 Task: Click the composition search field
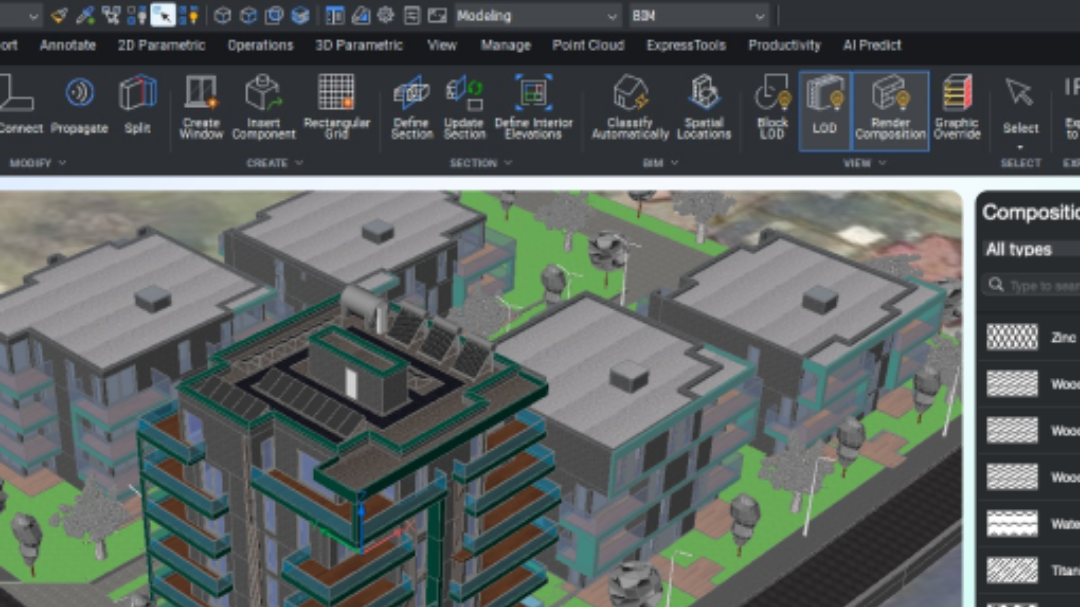coord(1035,285)
